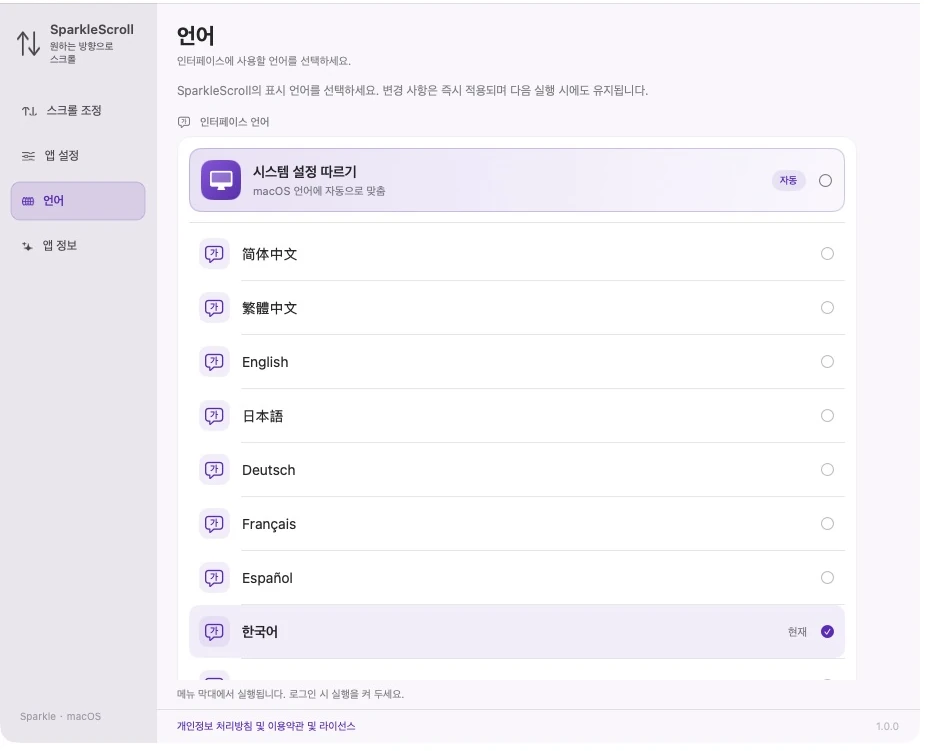Click the SparkleScroll up-down arrows logo

point(28,43)
